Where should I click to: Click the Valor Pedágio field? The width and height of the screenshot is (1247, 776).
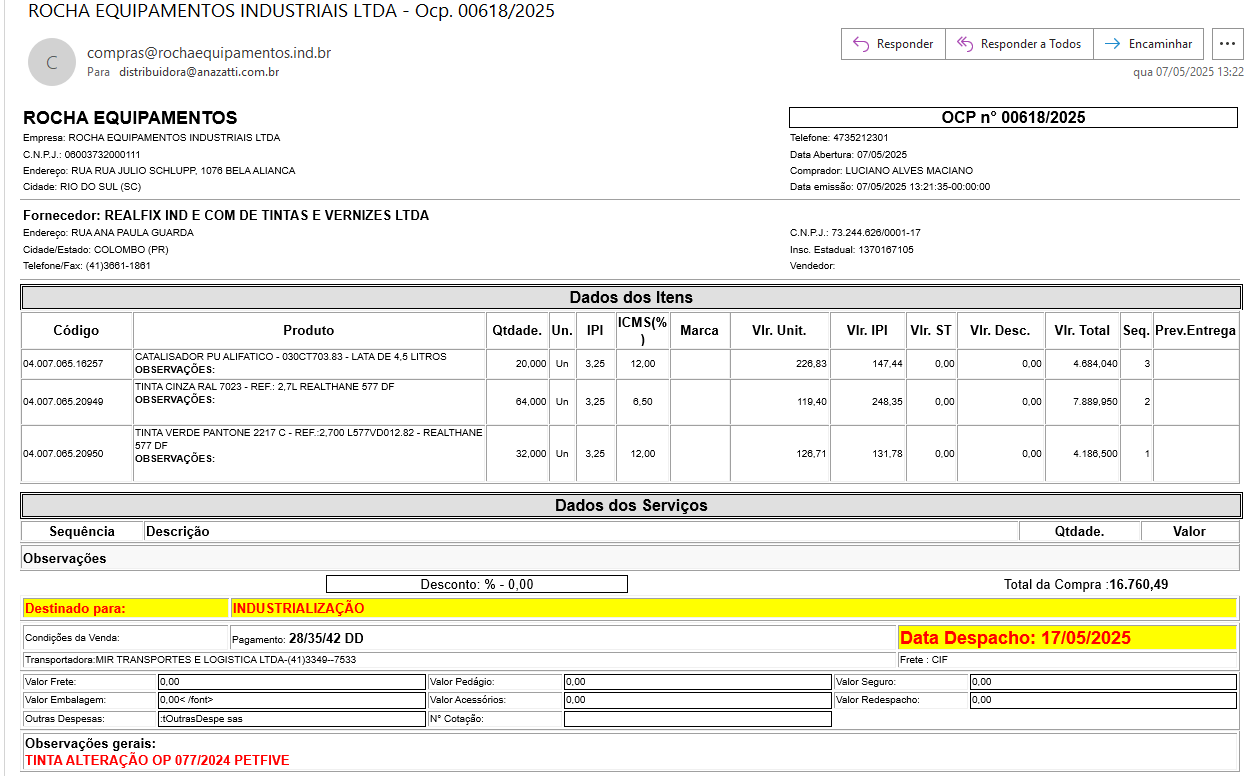697,682
